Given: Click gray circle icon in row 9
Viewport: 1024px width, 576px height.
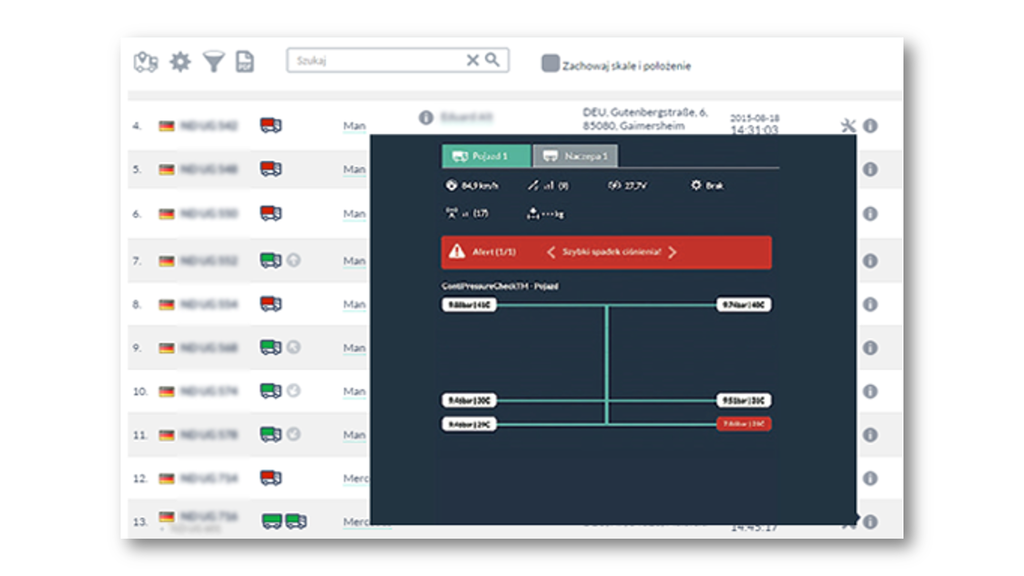Looking at the screenshot, I should point(294,347).
